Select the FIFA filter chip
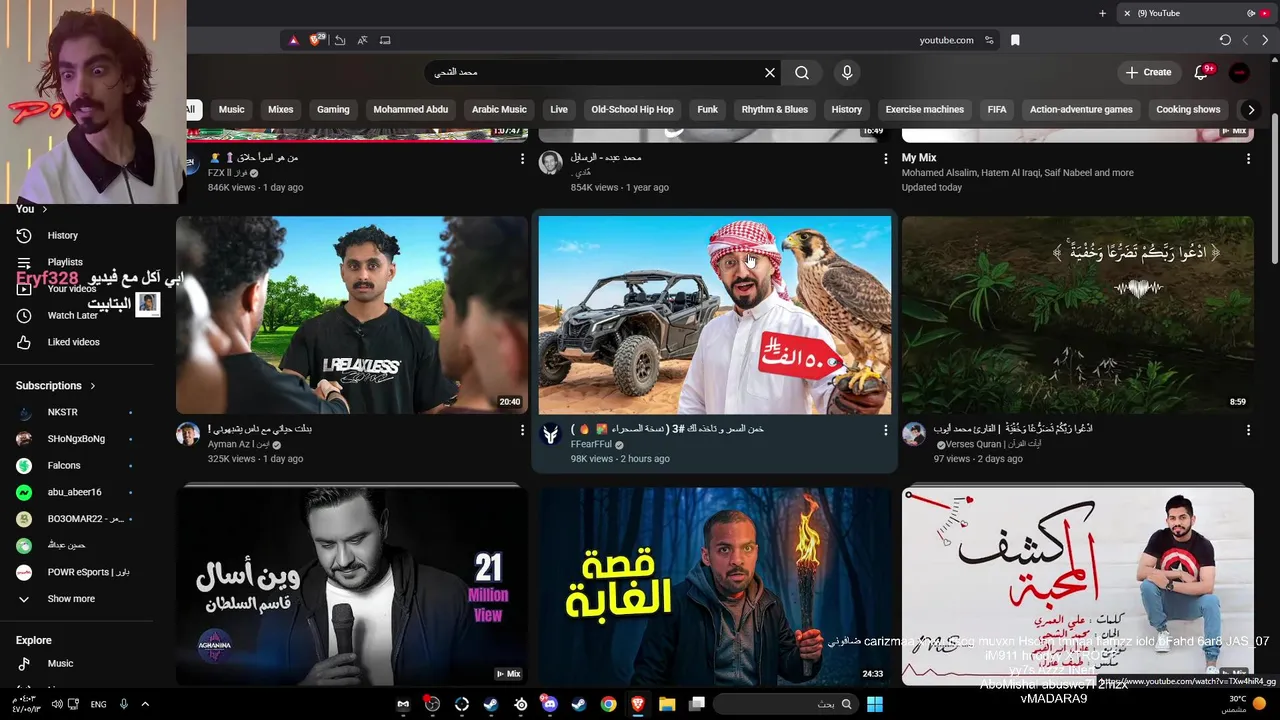The image size is (1280, 720). coord(997,110)
